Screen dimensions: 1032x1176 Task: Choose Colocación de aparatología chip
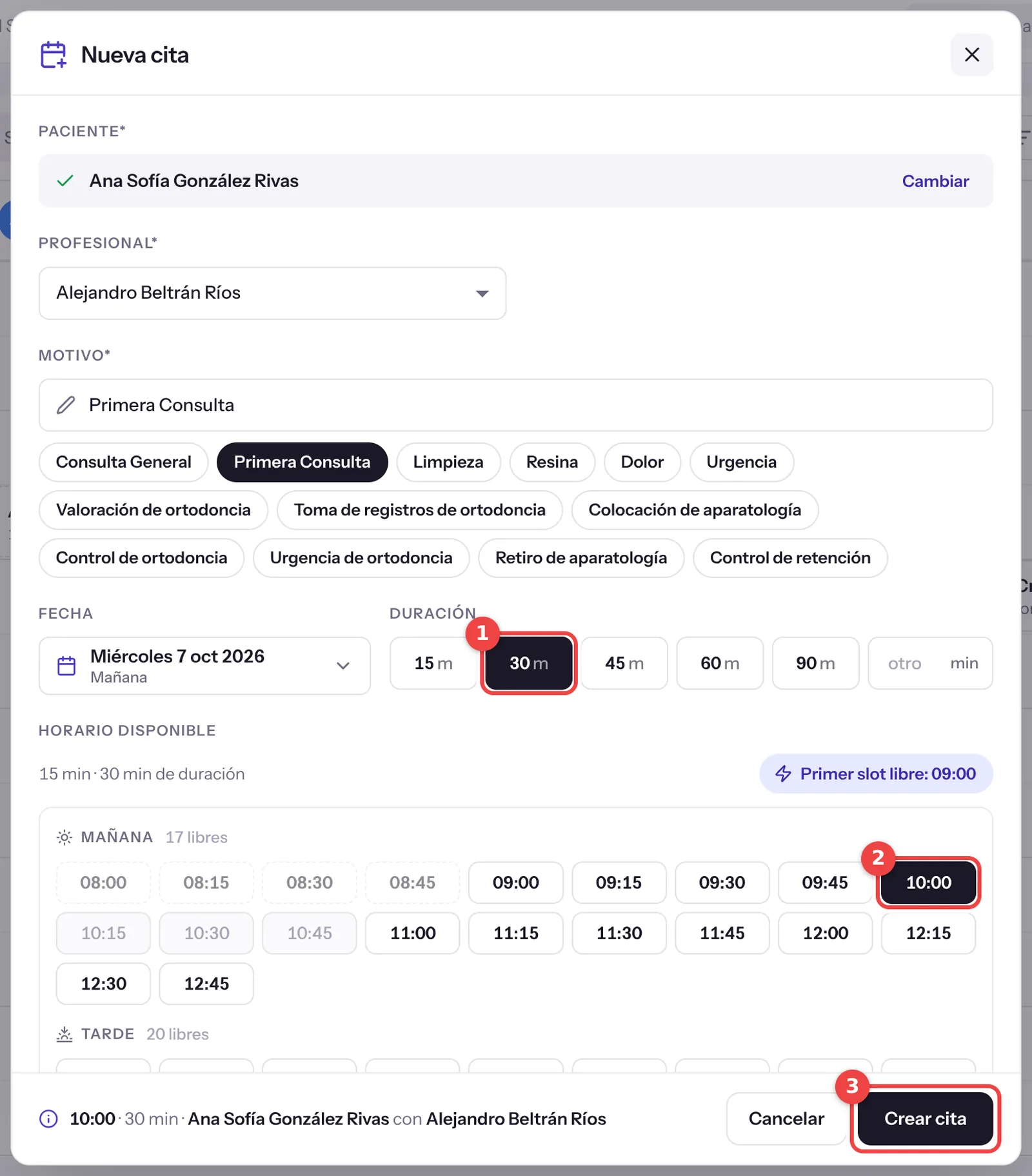[695, 510]
